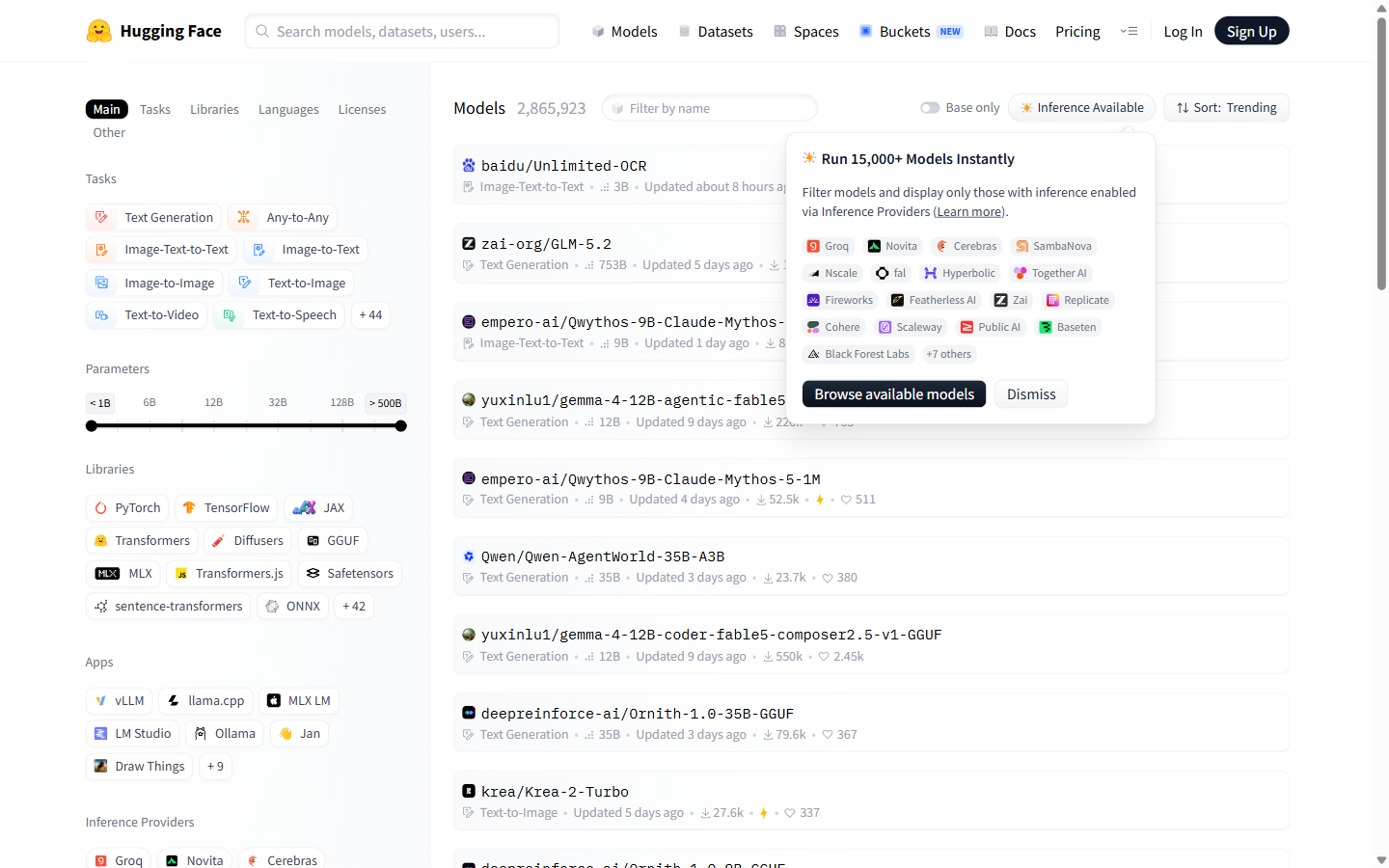This screenshot has width=1389, height=868.
Task: Filter by the Ollama app
Action: (x=225, y=734)
